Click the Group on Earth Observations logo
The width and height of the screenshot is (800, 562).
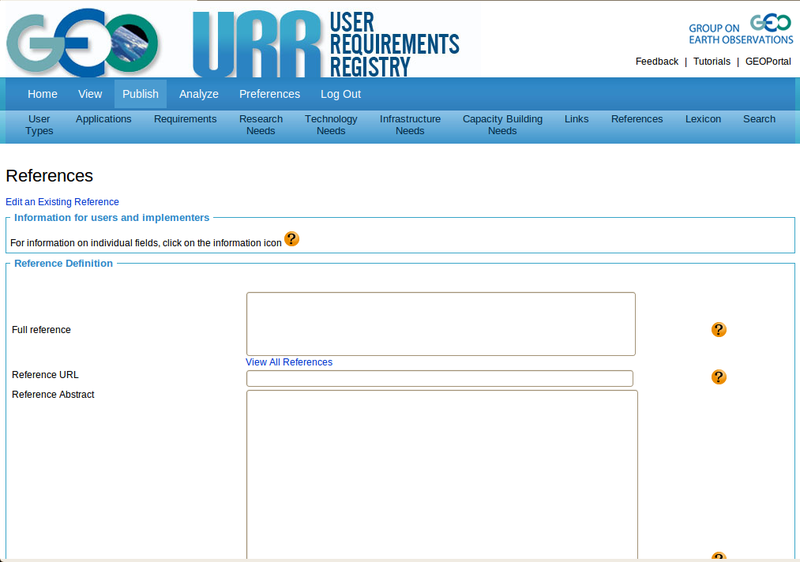coord(739,30)
